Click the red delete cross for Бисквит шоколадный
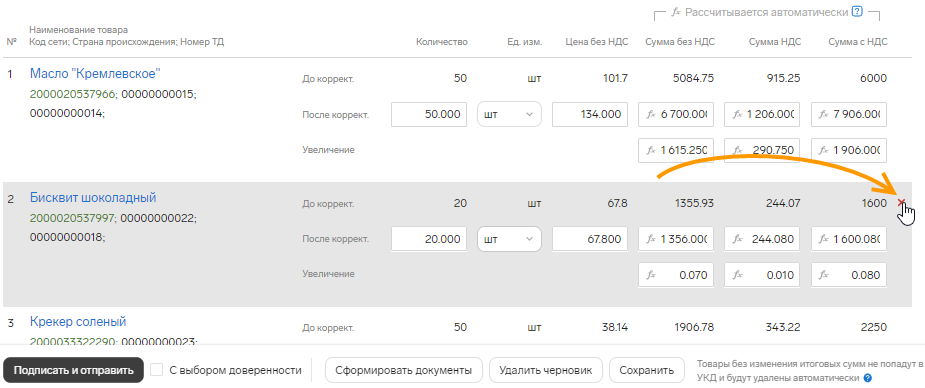Screen dimensions: 925x388 pyautogui.click(x=901, y=203)
